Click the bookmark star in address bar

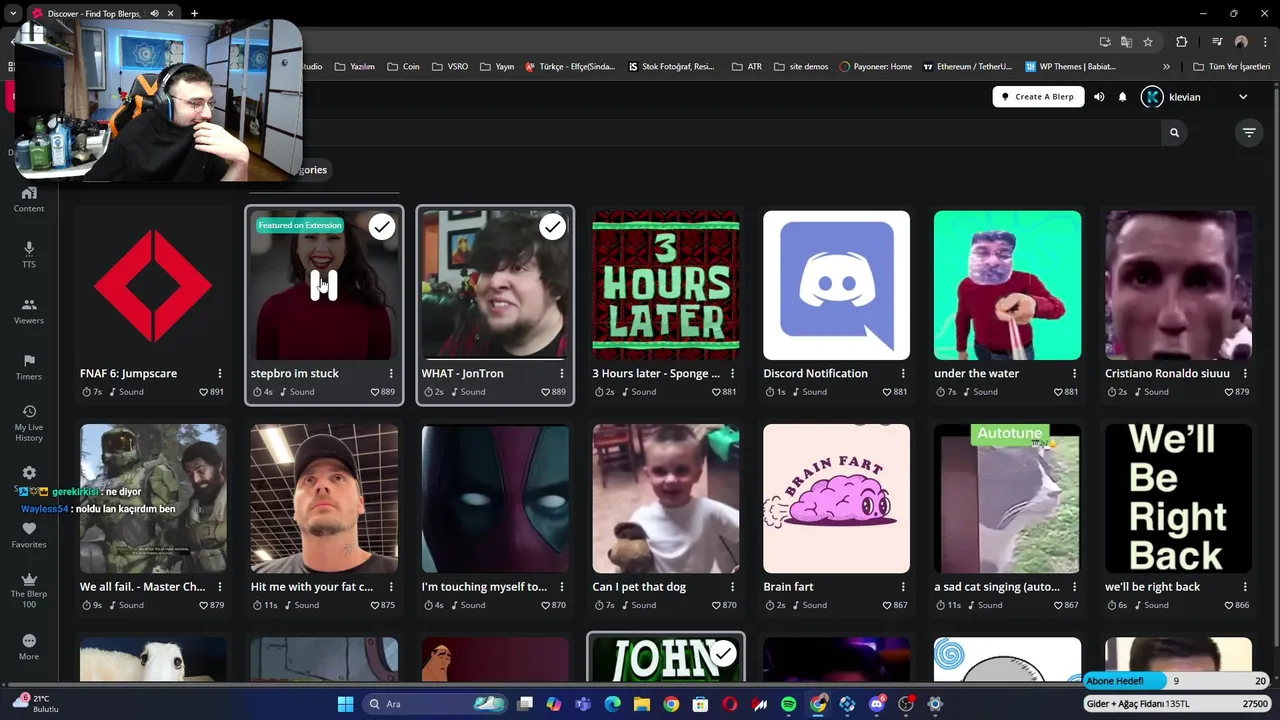pyautogui.click(x=1148, y=42)
